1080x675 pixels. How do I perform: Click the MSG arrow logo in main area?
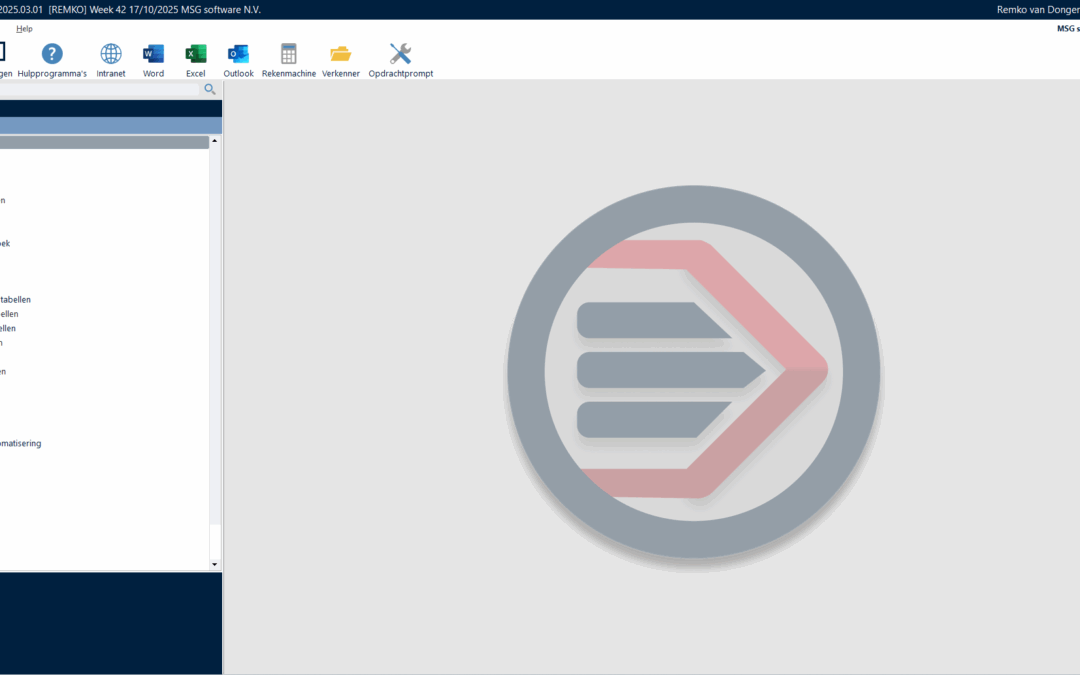693,372
